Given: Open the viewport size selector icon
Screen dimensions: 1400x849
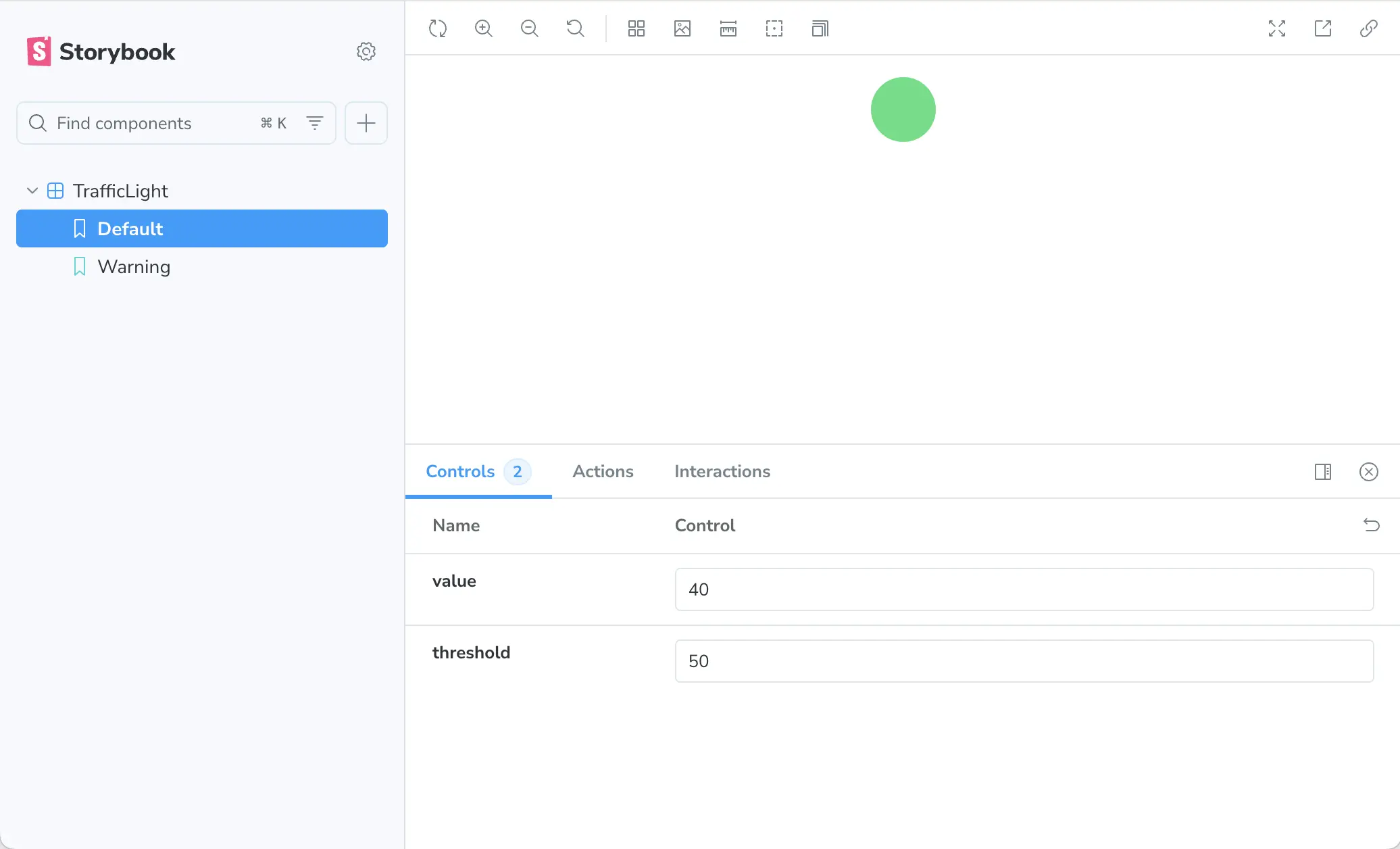Looking at the screenshot, I should pyautogui.click(x=820, y=28).
